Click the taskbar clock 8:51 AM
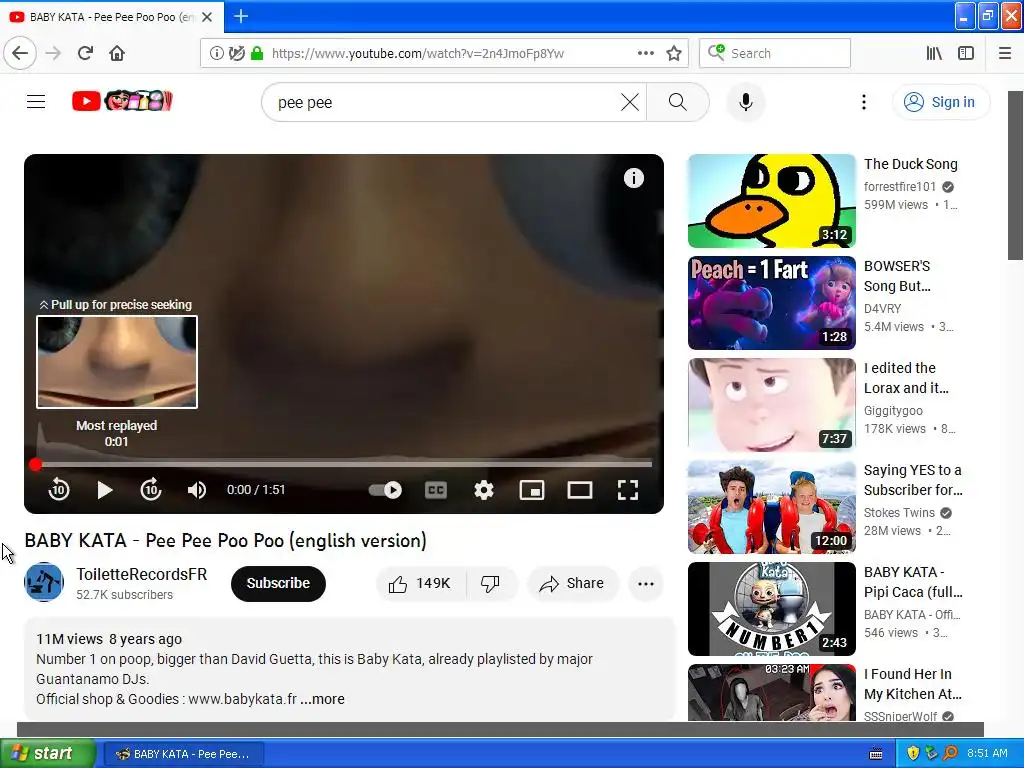This screenshot has width=1024, height=768. point(987,753)
